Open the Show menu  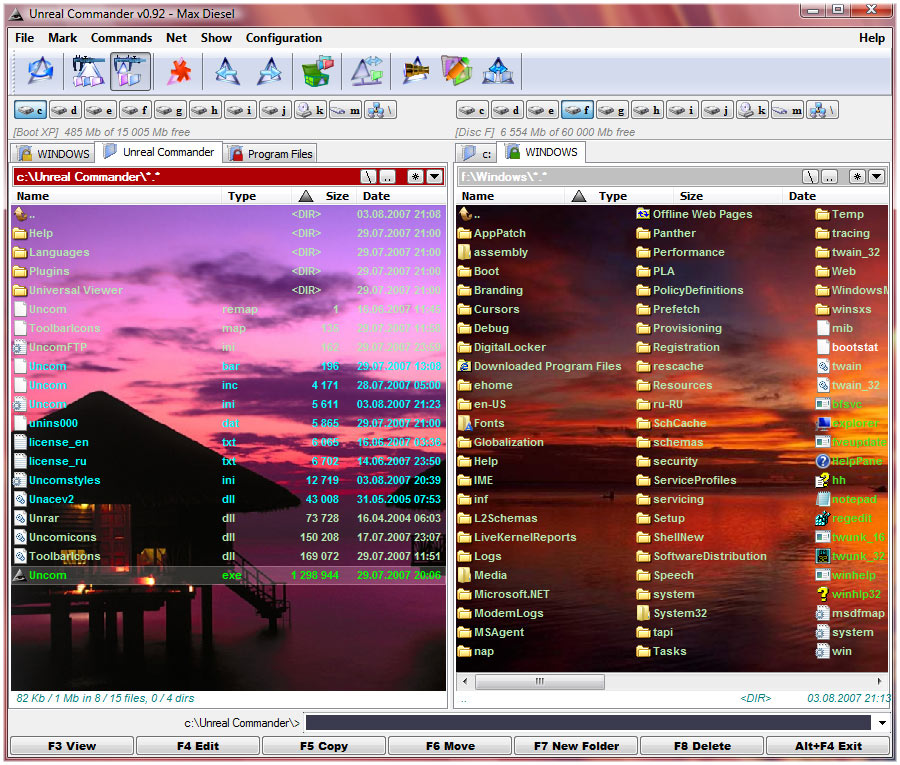[216, 38]
